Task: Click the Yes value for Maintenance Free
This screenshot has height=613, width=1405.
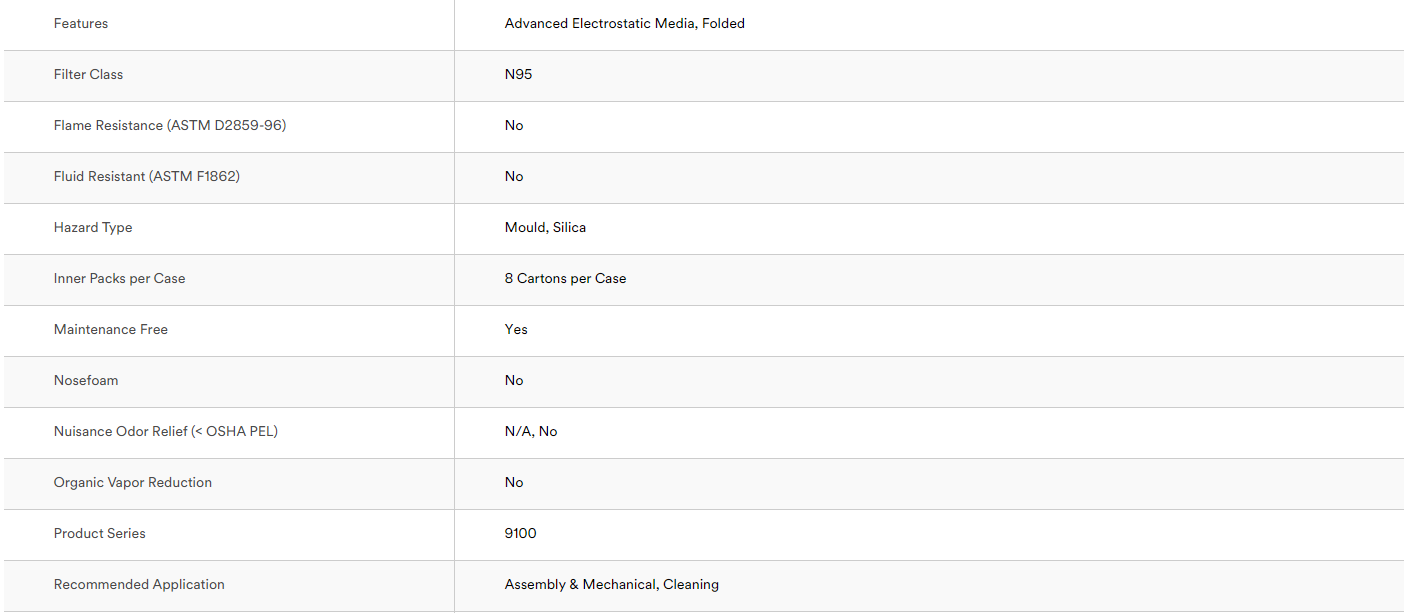Action: pyautogui.click(x=516, y=329)
